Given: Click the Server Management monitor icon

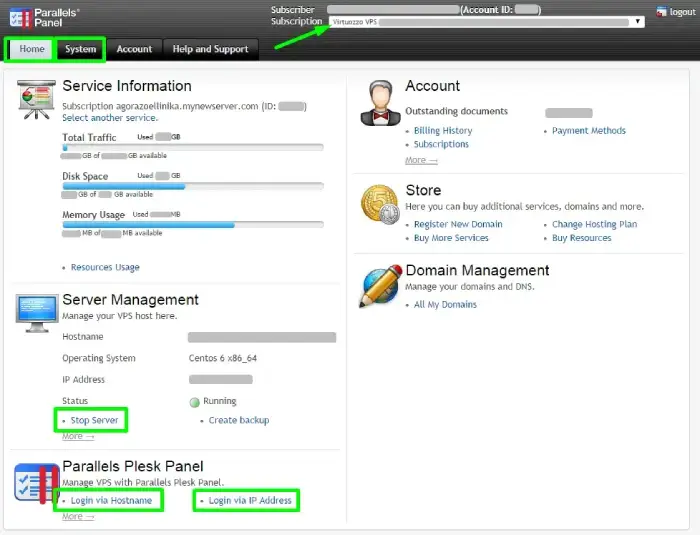Looking at the screenshot, I should click(37, 313).
